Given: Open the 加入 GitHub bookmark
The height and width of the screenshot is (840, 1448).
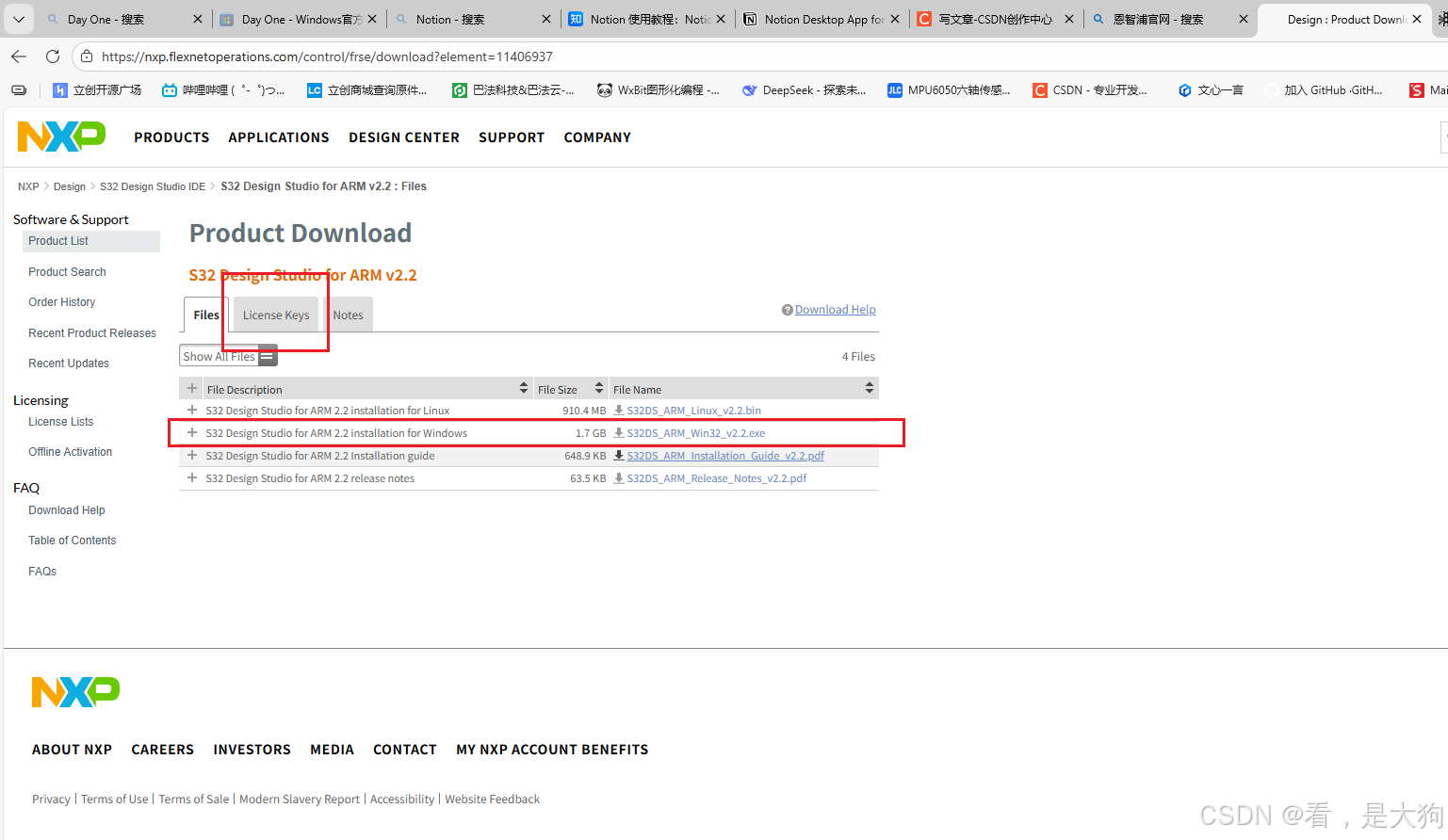Looking at the screenshot, I should coord(1324,90).
